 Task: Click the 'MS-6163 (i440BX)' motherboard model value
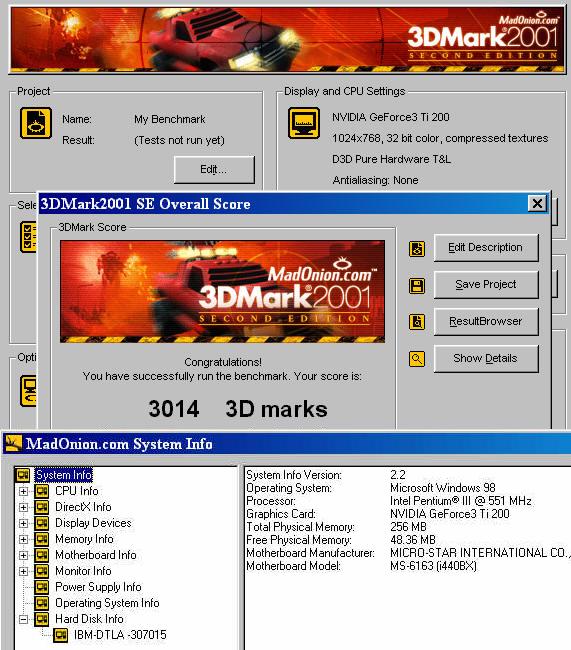tap(433, 566)
